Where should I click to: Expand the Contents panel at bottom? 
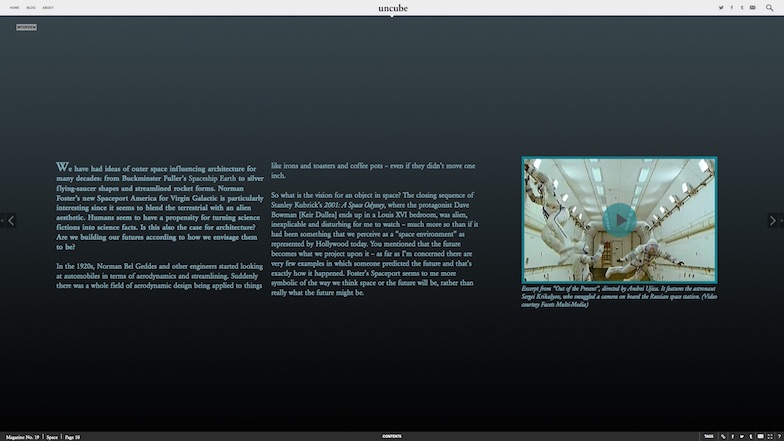[x=391, y=436]
